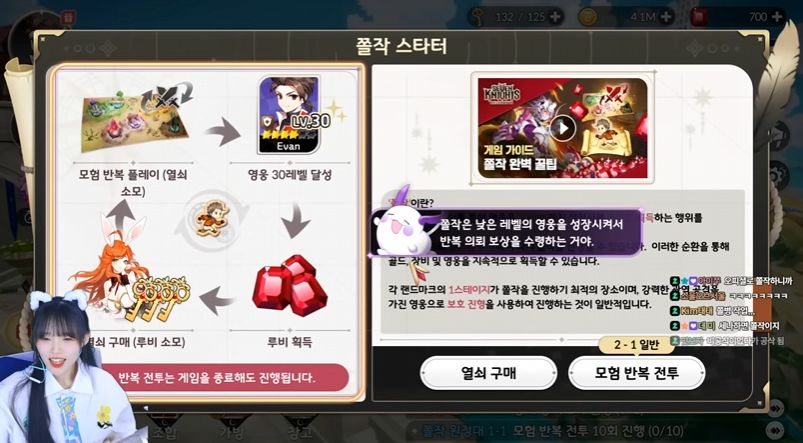Image resolution: width=803 pixels, height=443 pixels.
Task: Add gold using the plus icon
Action: [x=665, y=17]
